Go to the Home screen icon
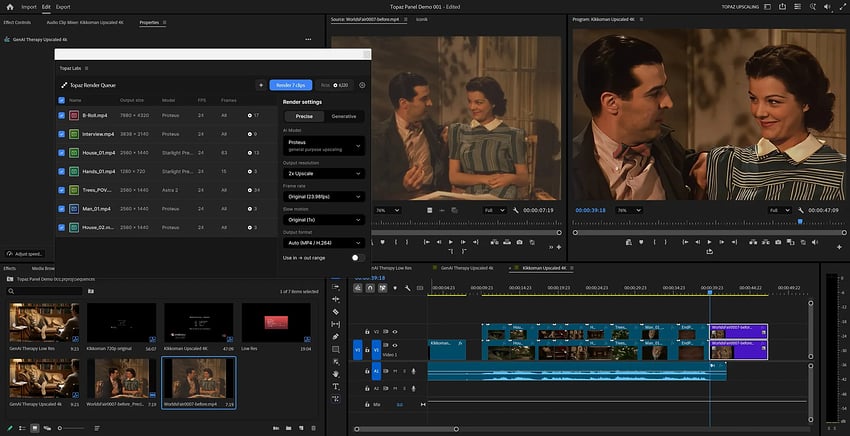Screen dimensions: 850x436 coord(10,7)
